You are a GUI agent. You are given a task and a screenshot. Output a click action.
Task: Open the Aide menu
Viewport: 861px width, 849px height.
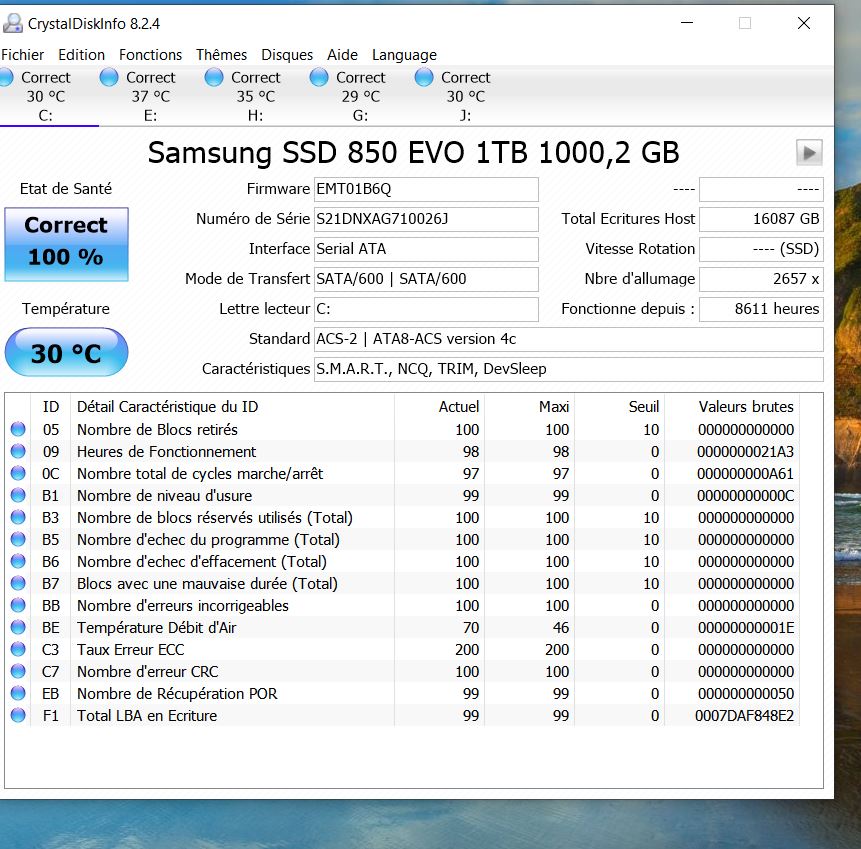(342, 55)
